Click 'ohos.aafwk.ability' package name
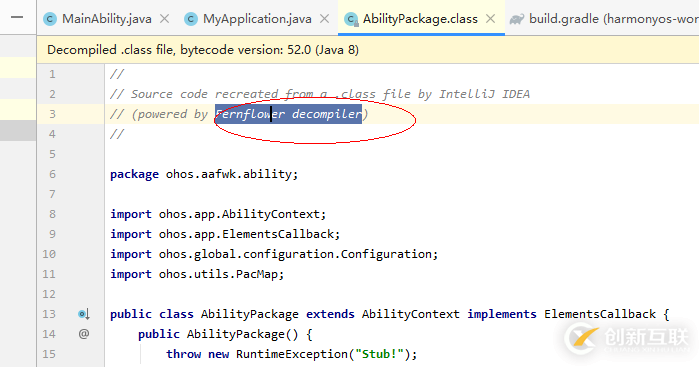 [229, 174]
